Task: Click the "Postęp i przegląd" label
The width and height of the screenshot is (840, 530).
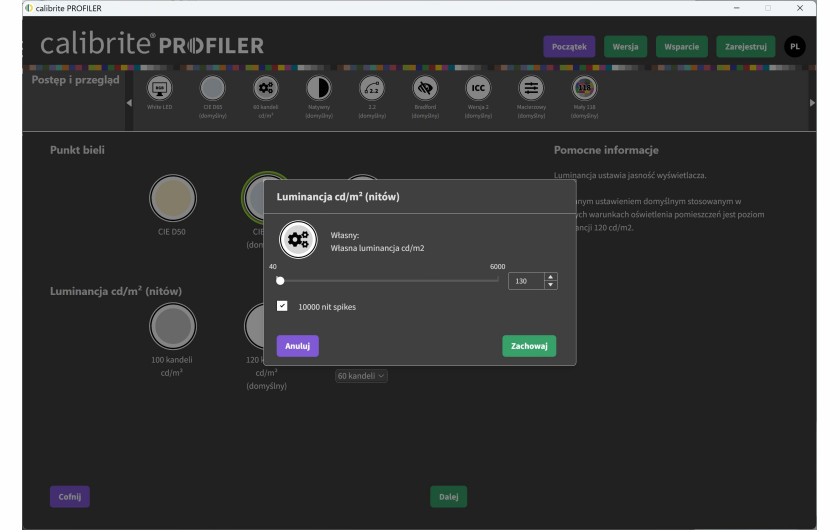Action: point(76,80)
